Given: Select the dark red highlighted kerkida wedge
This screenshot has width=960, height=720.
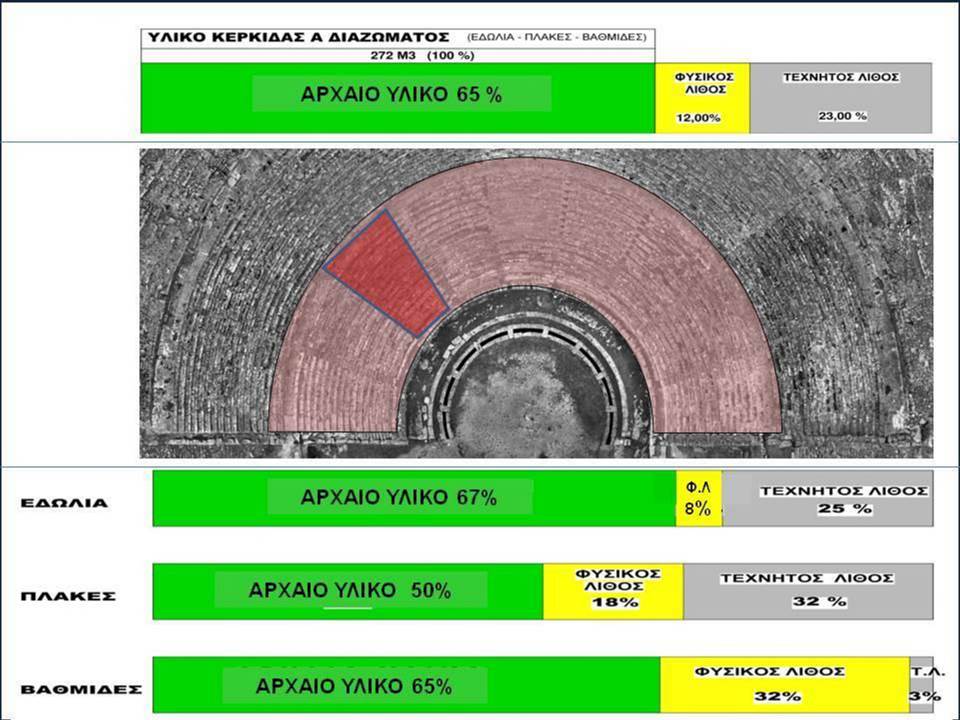Looking at the screenshot, I should (x=387, y=274).
